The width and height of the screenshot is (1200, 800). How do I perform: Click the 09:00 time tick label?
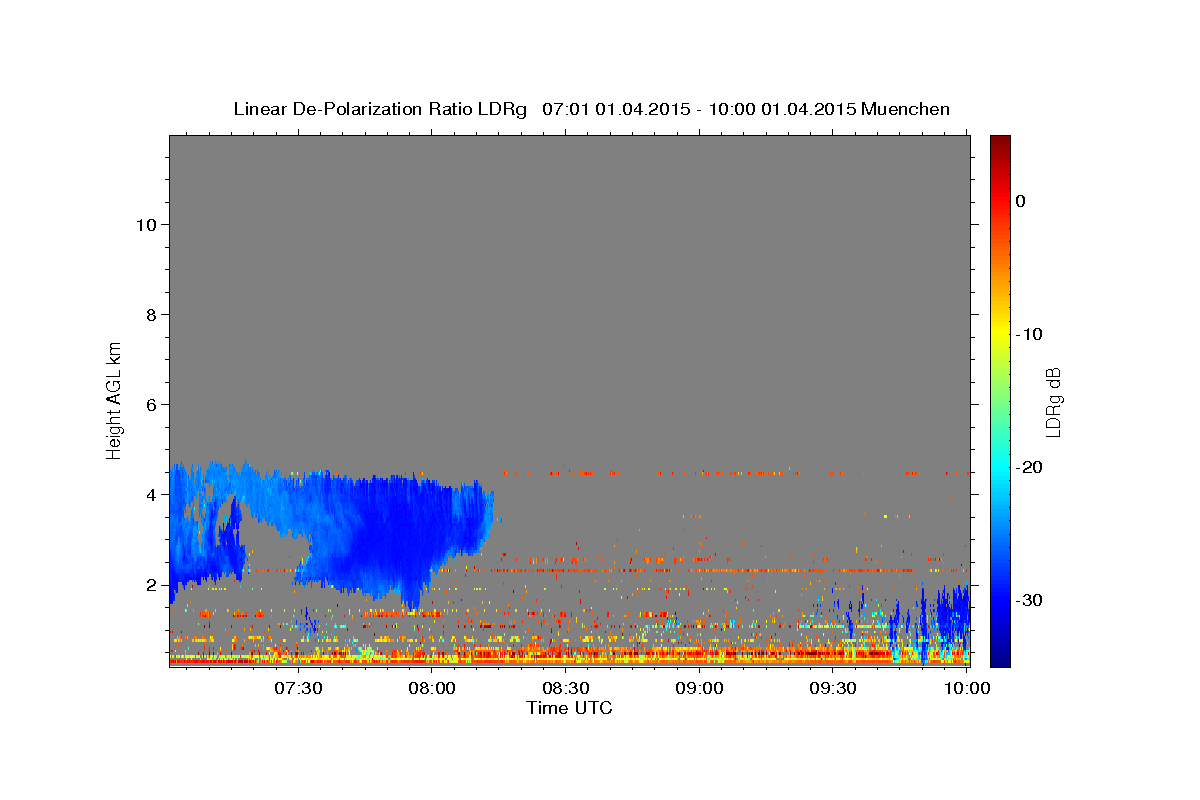(x=699, y=689)
